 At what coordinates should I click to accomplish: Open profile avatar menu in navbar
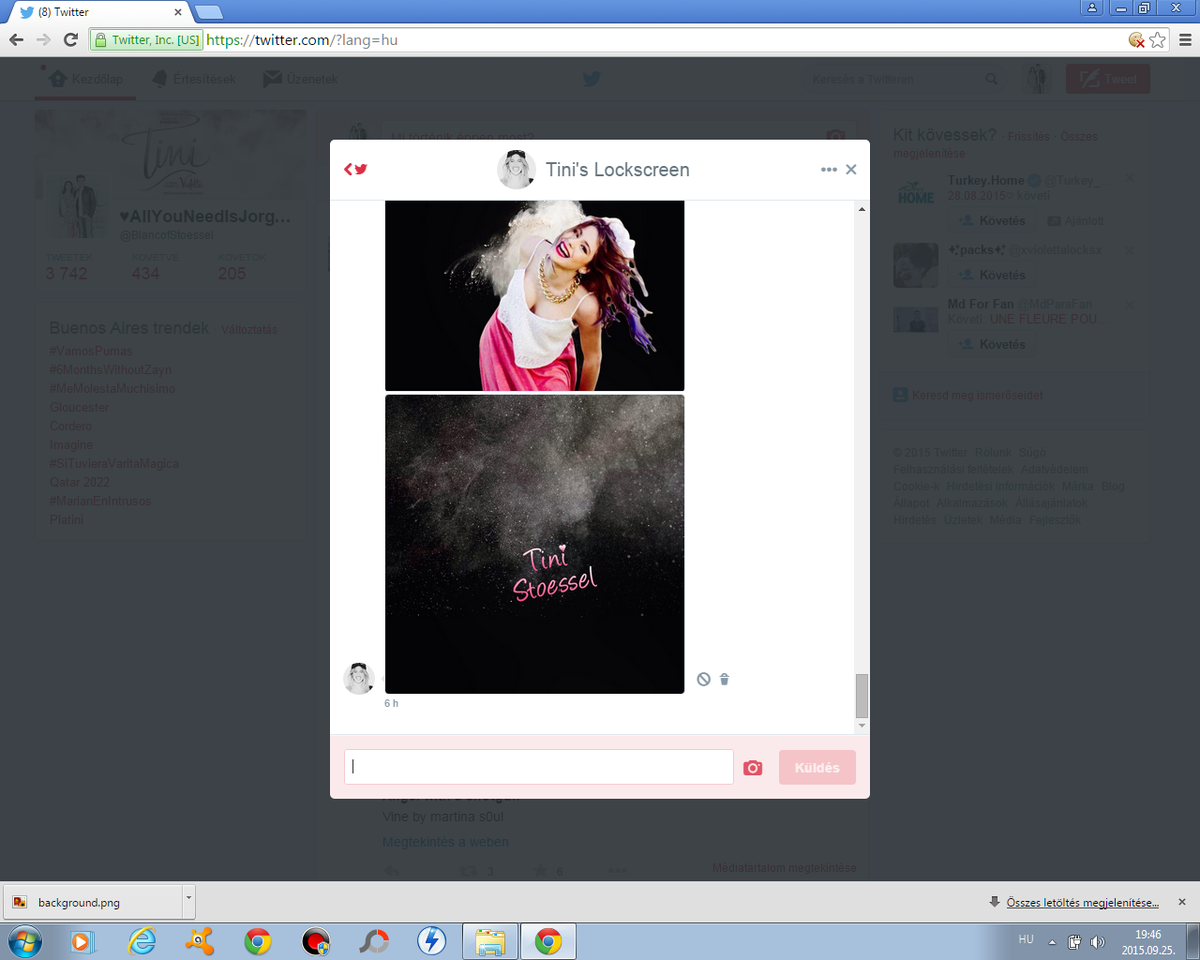(x=1038, y=79)
